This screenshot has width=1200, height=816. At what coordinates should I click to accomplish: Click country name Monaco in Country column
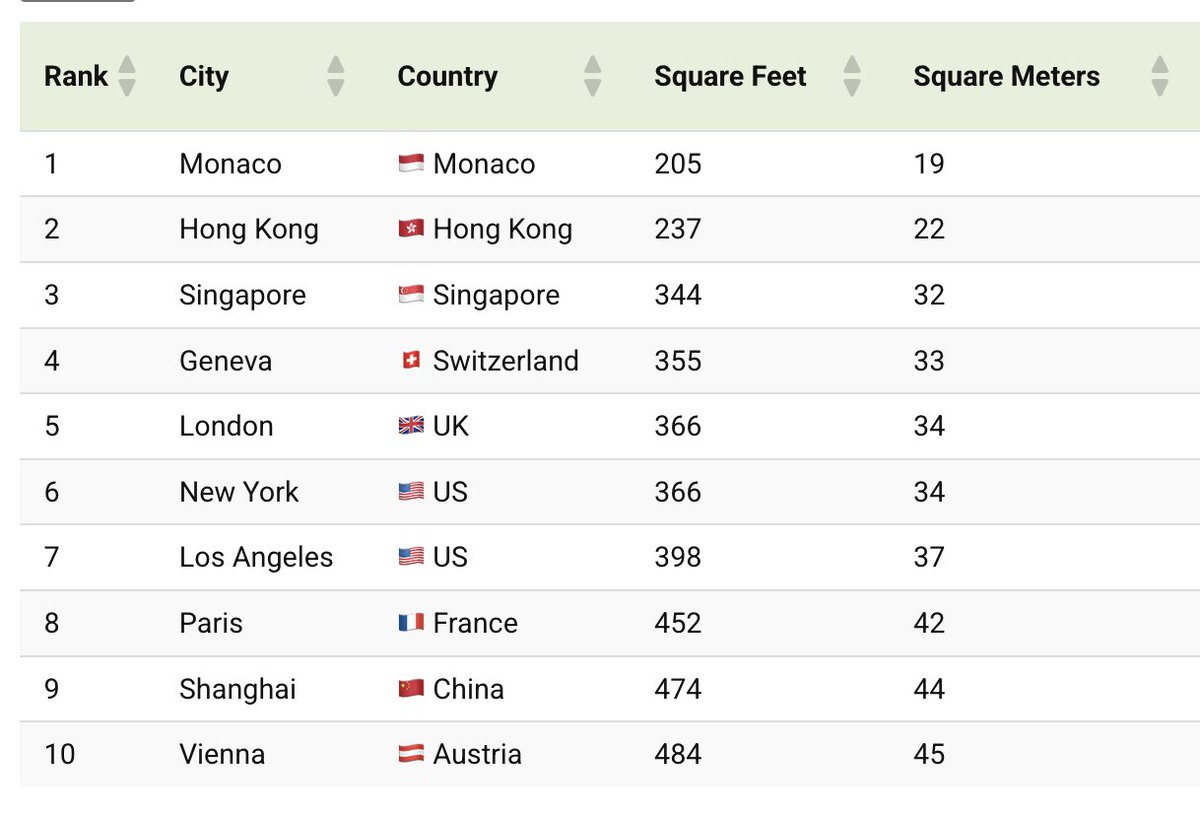(484, 164)
